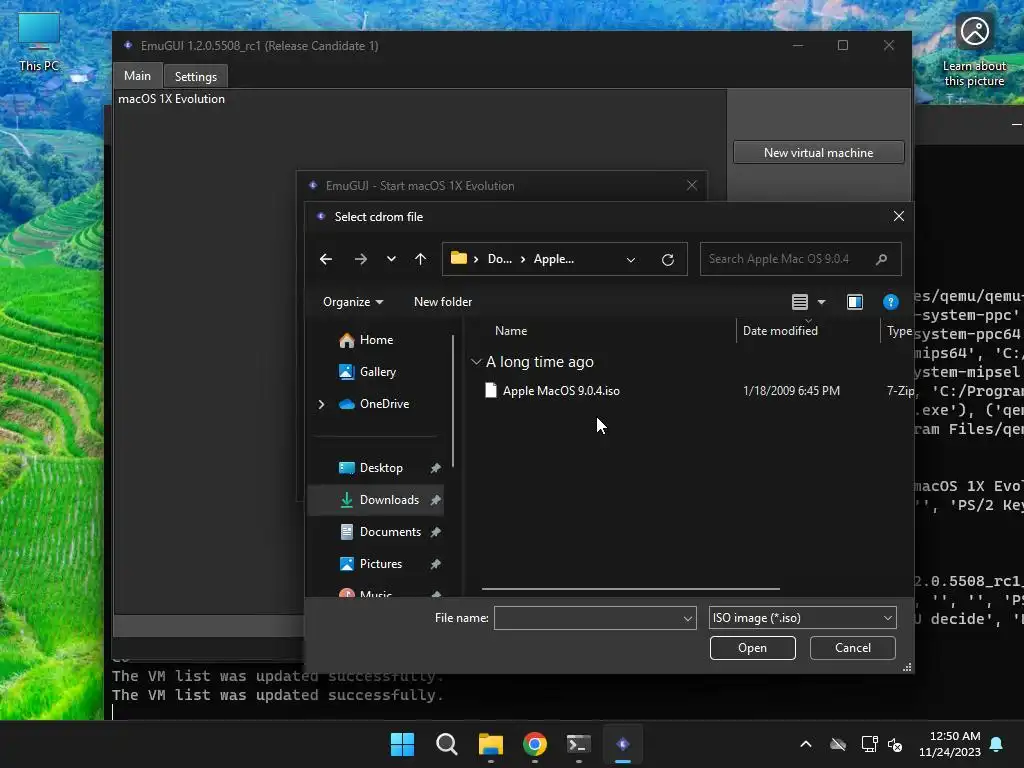Cancel the Select cdrom file dialog
The width and height of the screenshot is (1024, 768).
[853, 648]
